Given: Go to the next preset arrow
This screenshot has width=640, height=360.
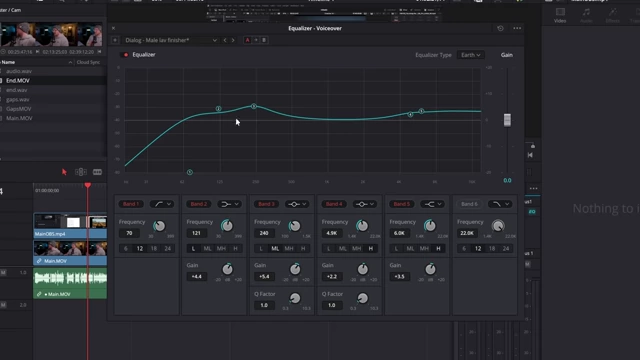Looking at the screenshot, I should (x=233, y=40).
